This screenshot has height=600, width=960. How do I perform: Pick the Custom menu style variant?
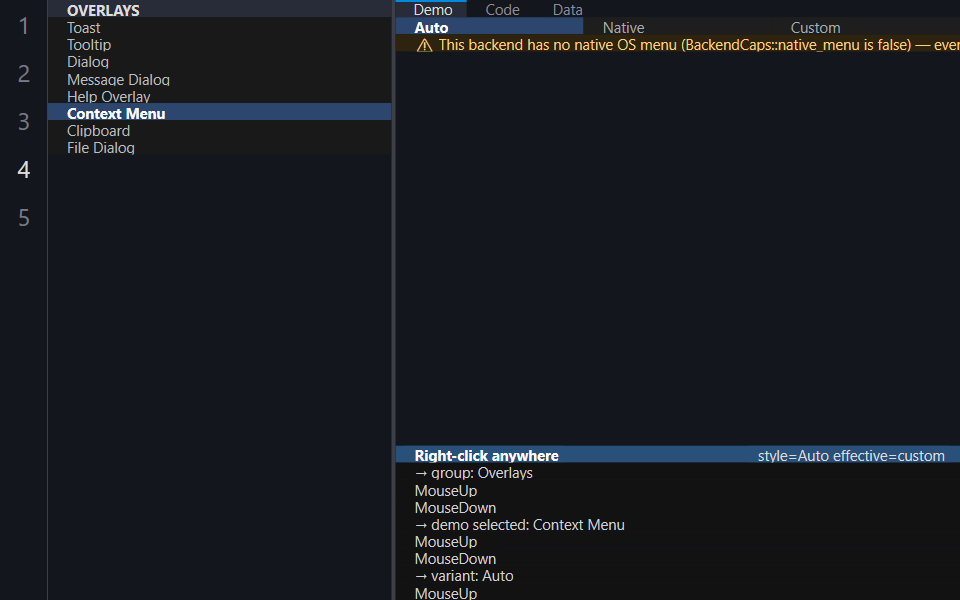tap(866, 28)
